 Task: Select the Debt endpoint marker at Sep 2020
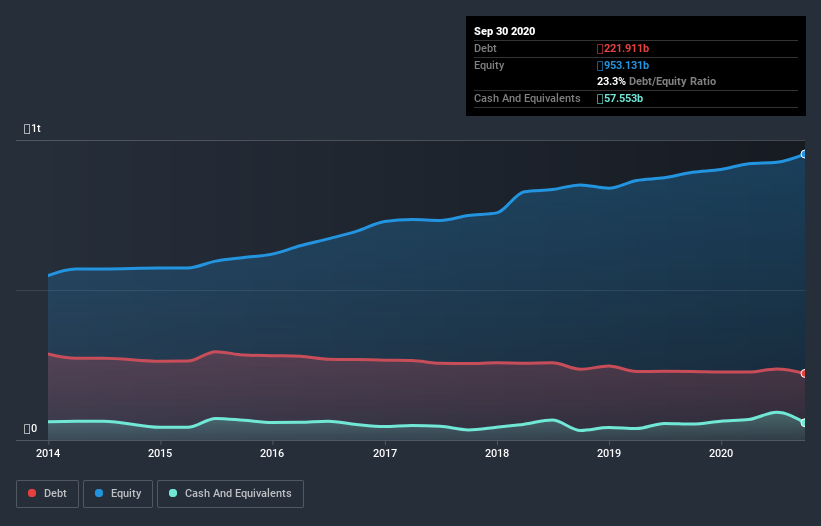804,373
